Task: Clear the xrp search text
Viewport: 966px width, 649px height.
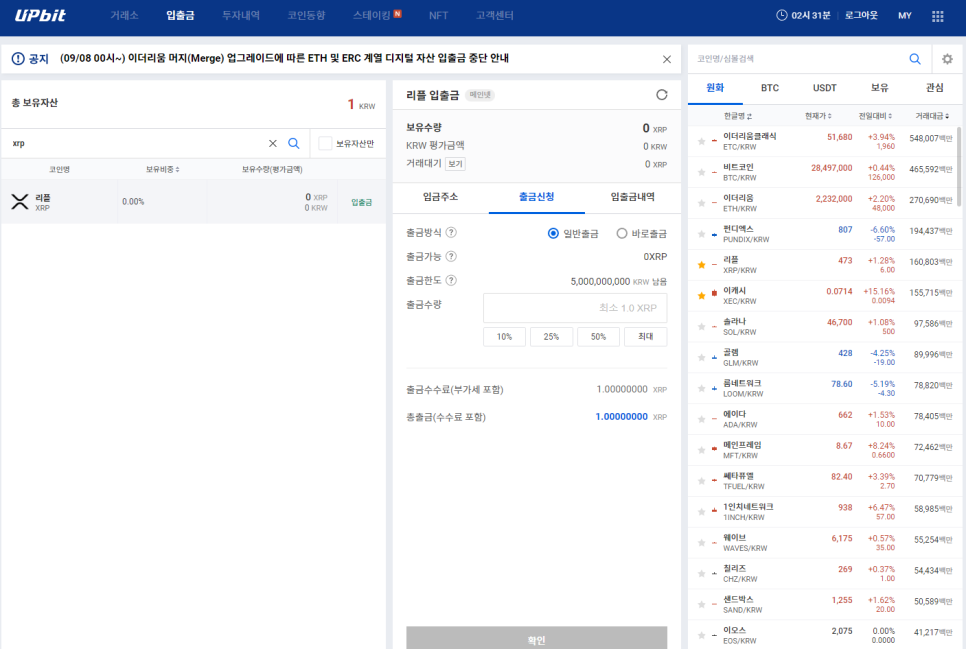Action: pyautogui.click(x=272, y=144)
